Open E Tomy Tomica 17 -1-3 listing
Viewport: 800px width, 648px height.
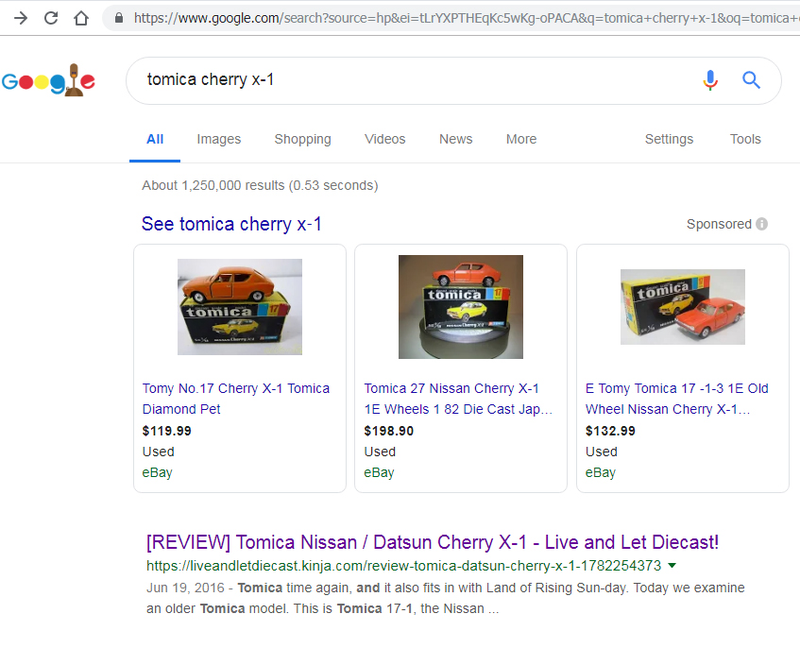(677, 398)
